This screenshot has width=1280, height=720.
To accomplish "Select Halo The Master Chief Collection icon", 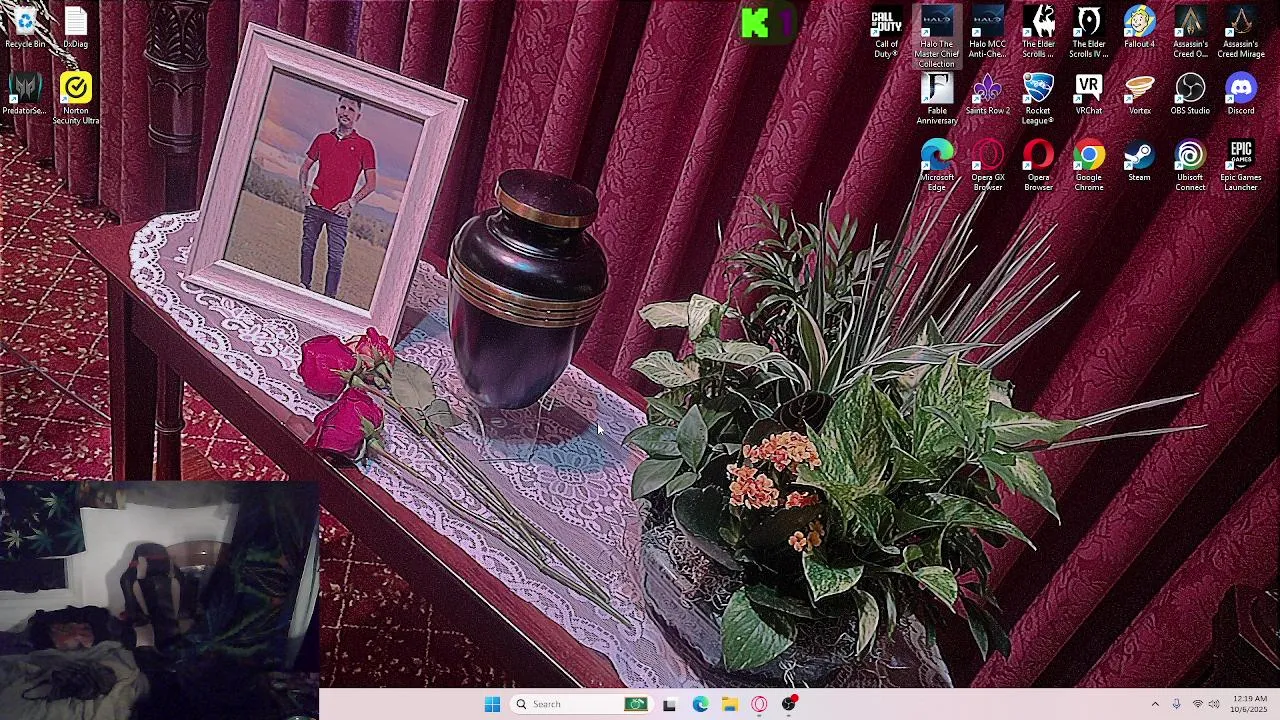I will coord(937,38).
